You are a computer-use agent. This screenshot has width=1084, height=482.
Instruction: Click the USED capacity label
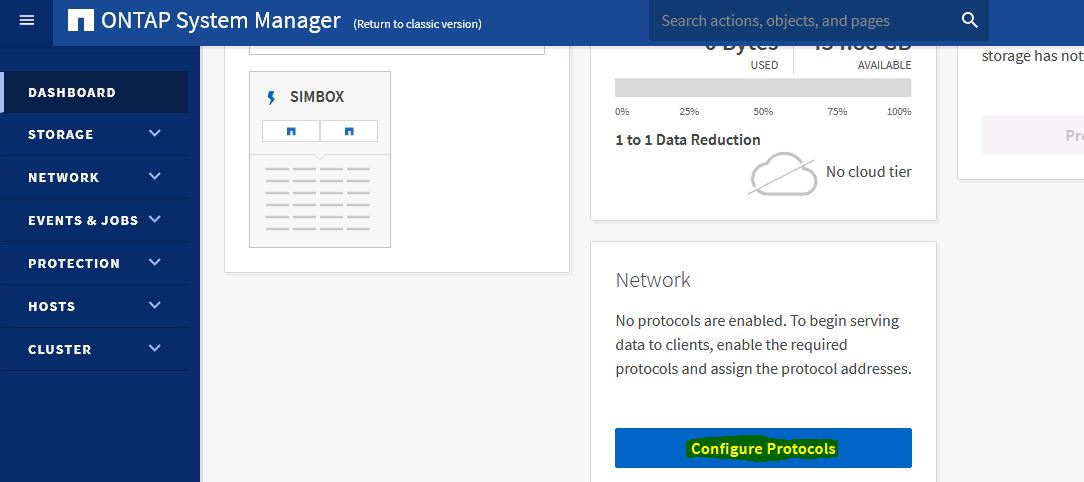pos(764,65)
